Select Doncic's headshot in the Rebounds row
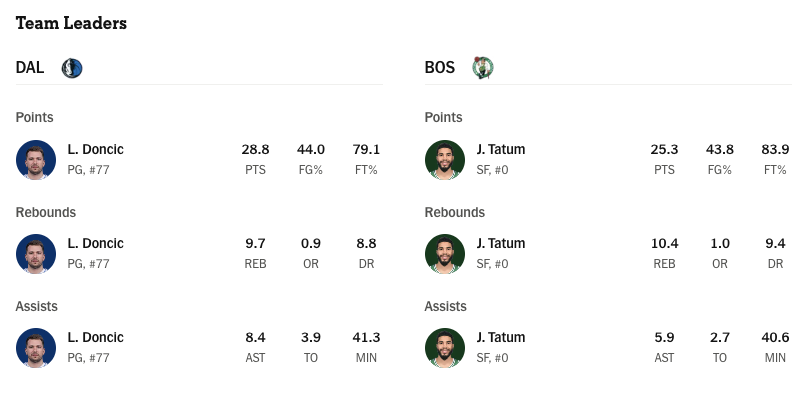This screenshot has width=807, height=397. tap(36, 254)
